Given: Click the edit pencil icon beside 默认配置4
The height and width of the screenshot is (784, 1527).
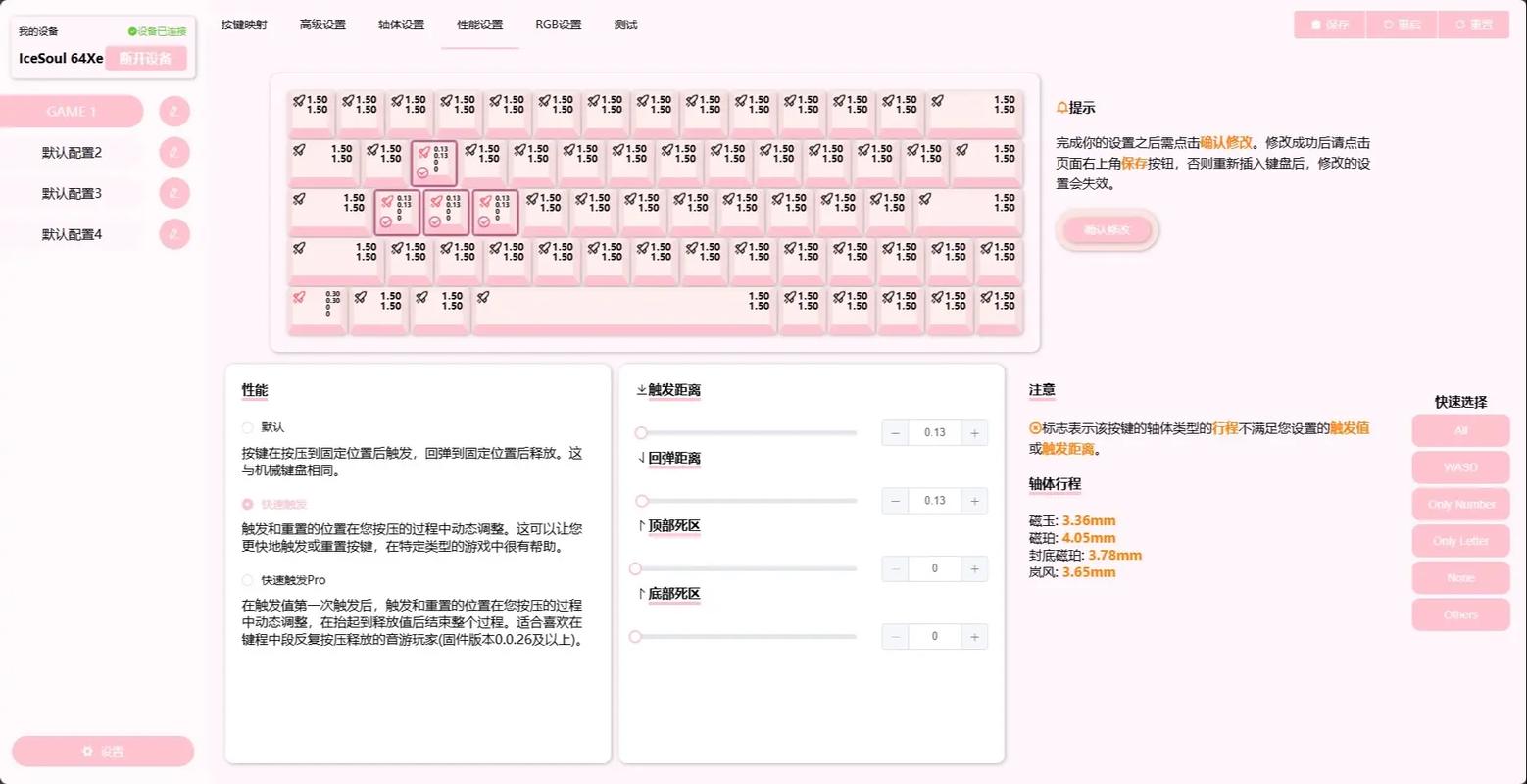Looking at the screenshot, I should 173,234.
